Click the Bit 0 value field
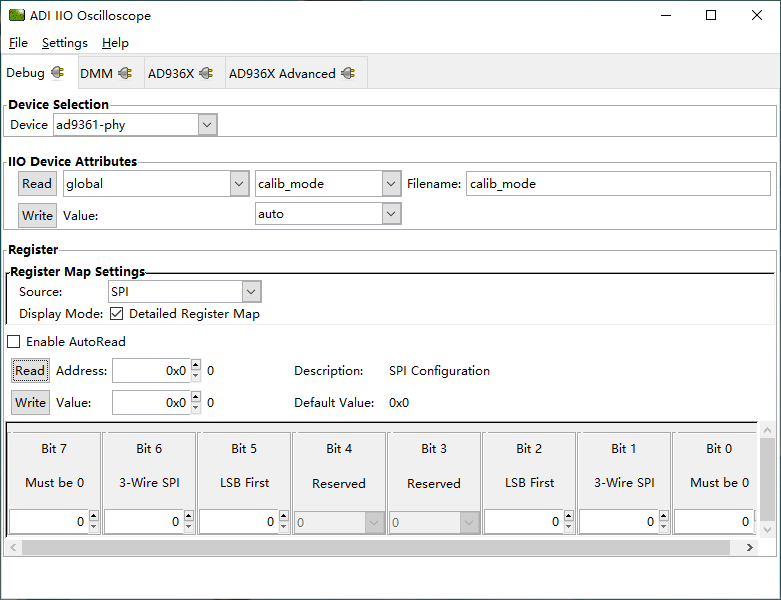This screenshot has height=600, width=781. [x=714, y=522]
